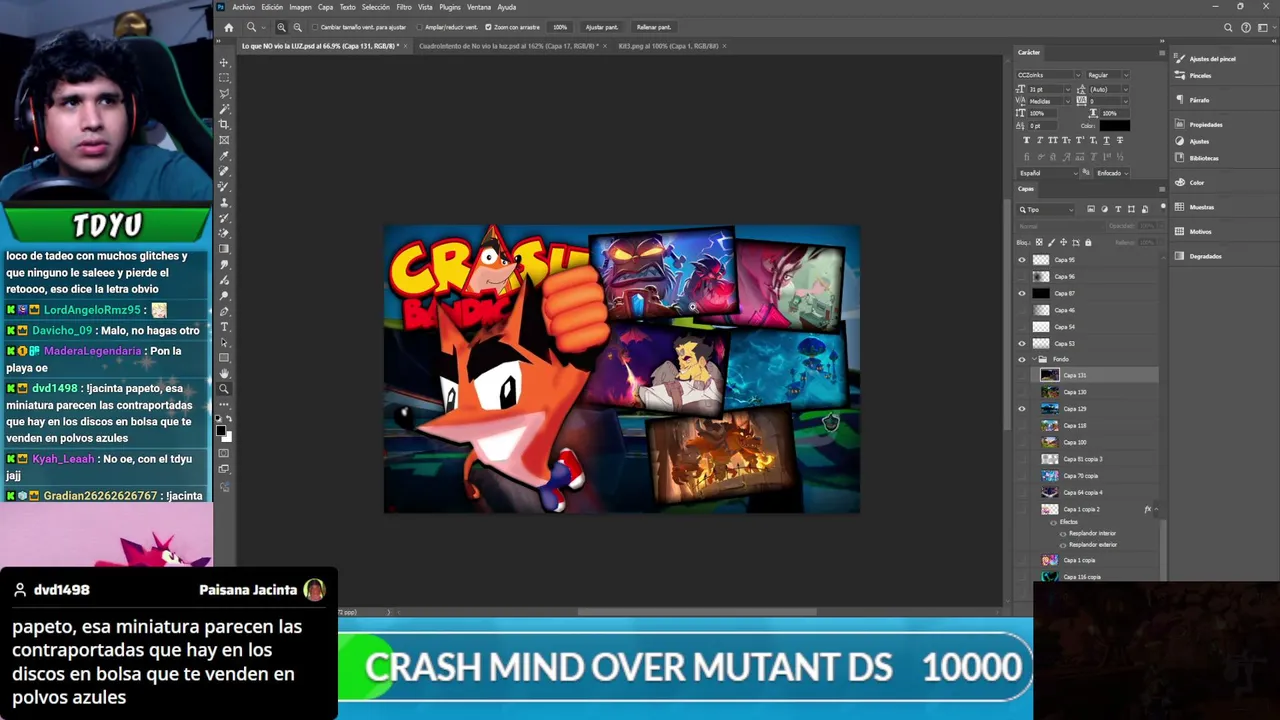Open the Bibliotecas panel

(1198, 158)
